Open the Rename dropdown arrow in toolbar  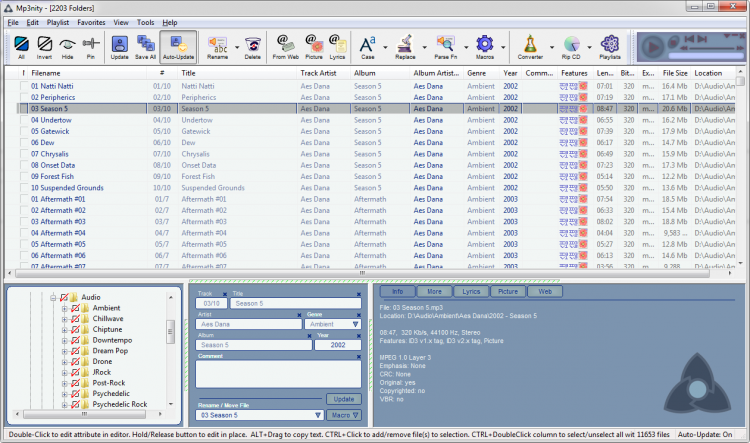[x=237, y=47]
